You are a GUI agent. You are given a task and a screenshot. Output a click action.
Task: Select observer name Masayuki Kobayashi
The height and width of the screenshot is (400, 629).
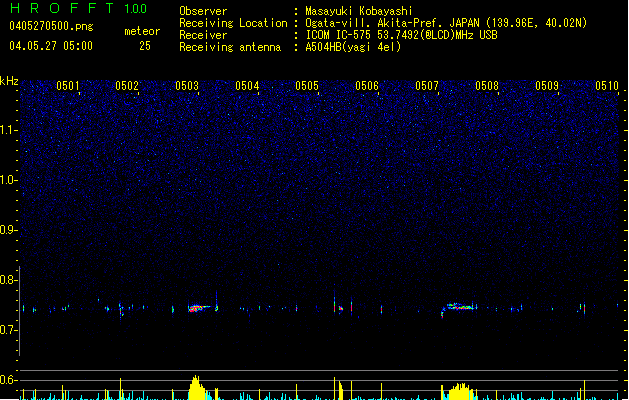tap(359, 11)
